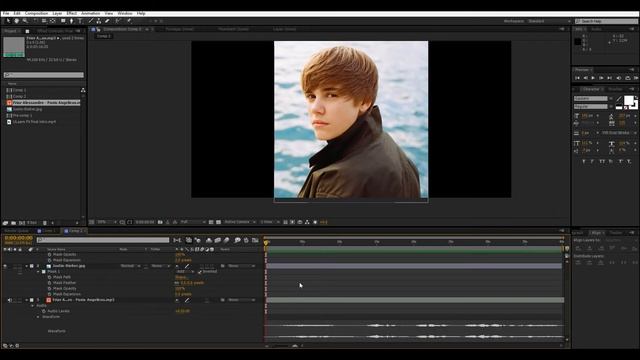Select the Eraser tool
The height and width of the screenshot is (360, 640).
tap(107, 21)
